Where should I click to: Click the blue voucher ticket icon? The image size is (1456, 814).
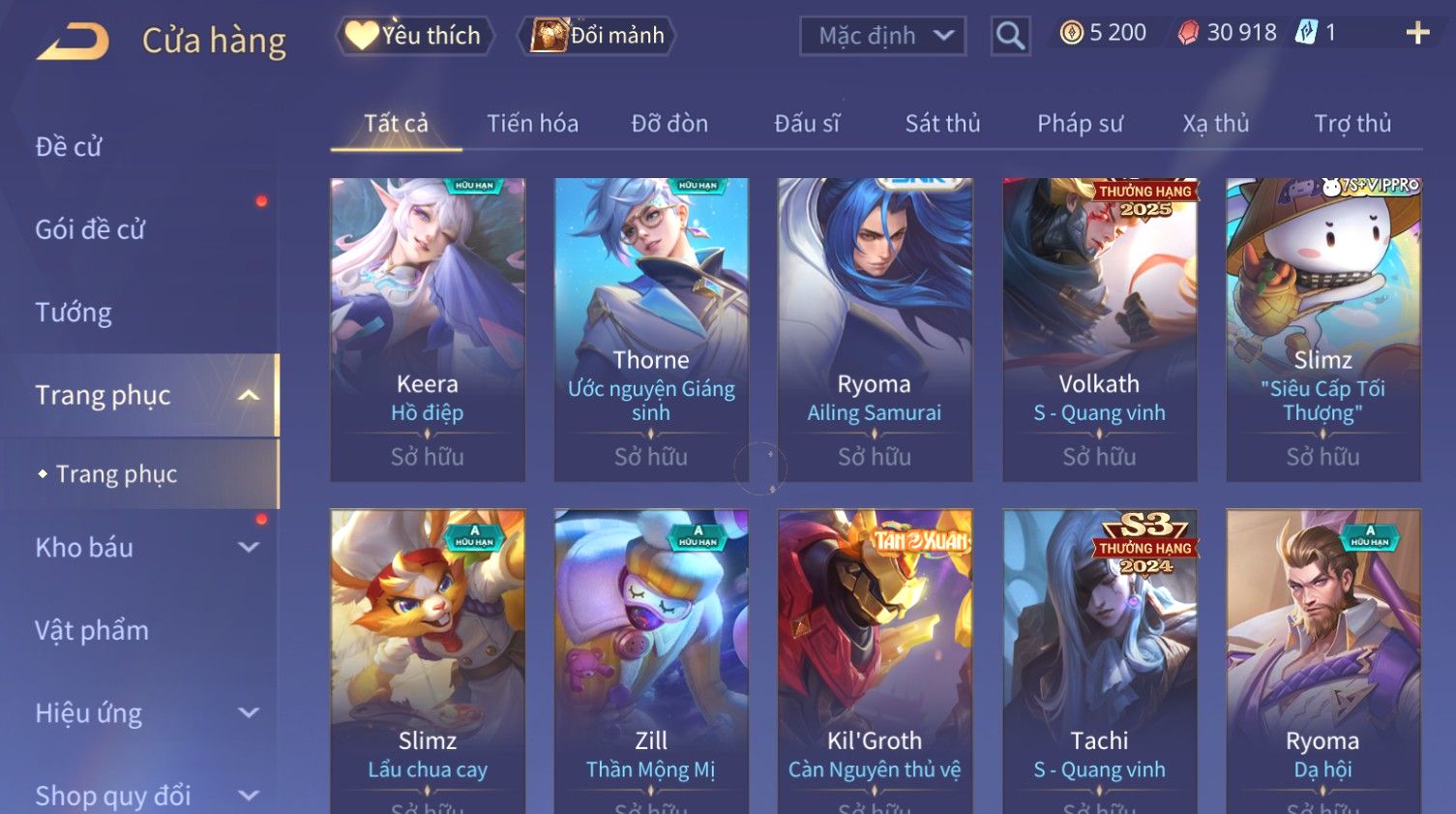point(1306,32)
